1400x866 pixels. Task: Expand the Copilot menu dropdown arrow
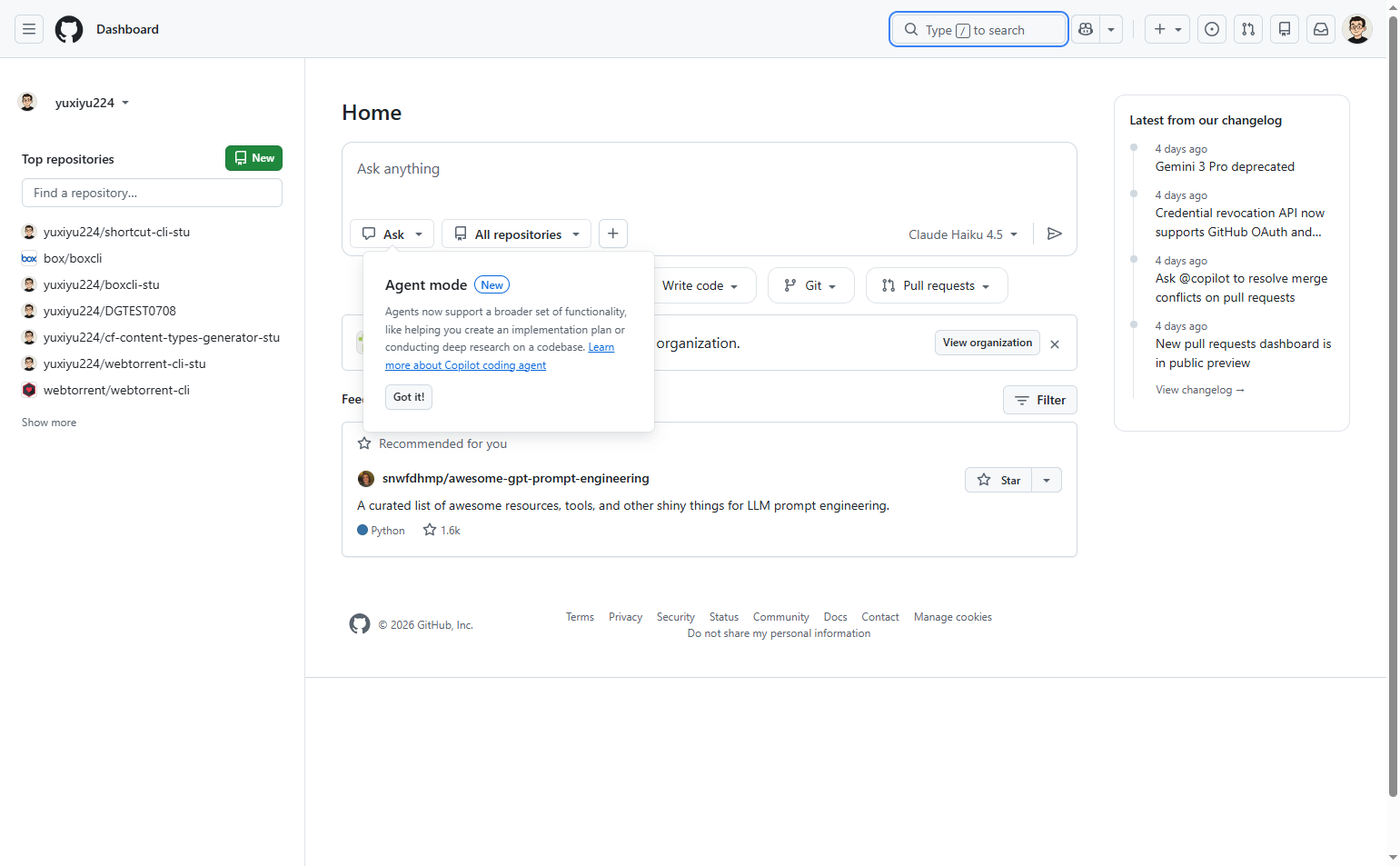pyautogui.click(x=1111, y=29)
